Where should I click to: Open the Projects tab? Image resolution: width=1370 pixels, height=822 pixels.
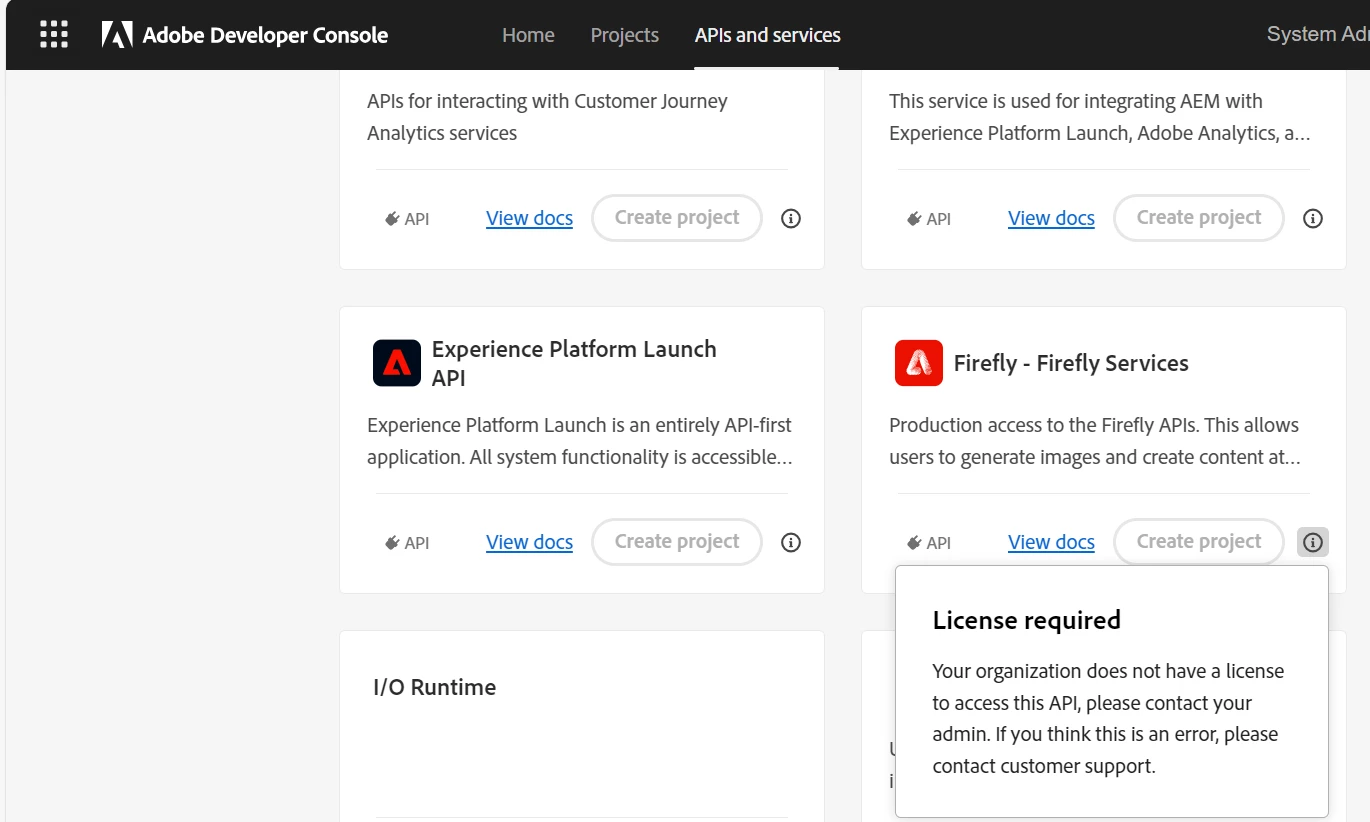coord(625,35)
